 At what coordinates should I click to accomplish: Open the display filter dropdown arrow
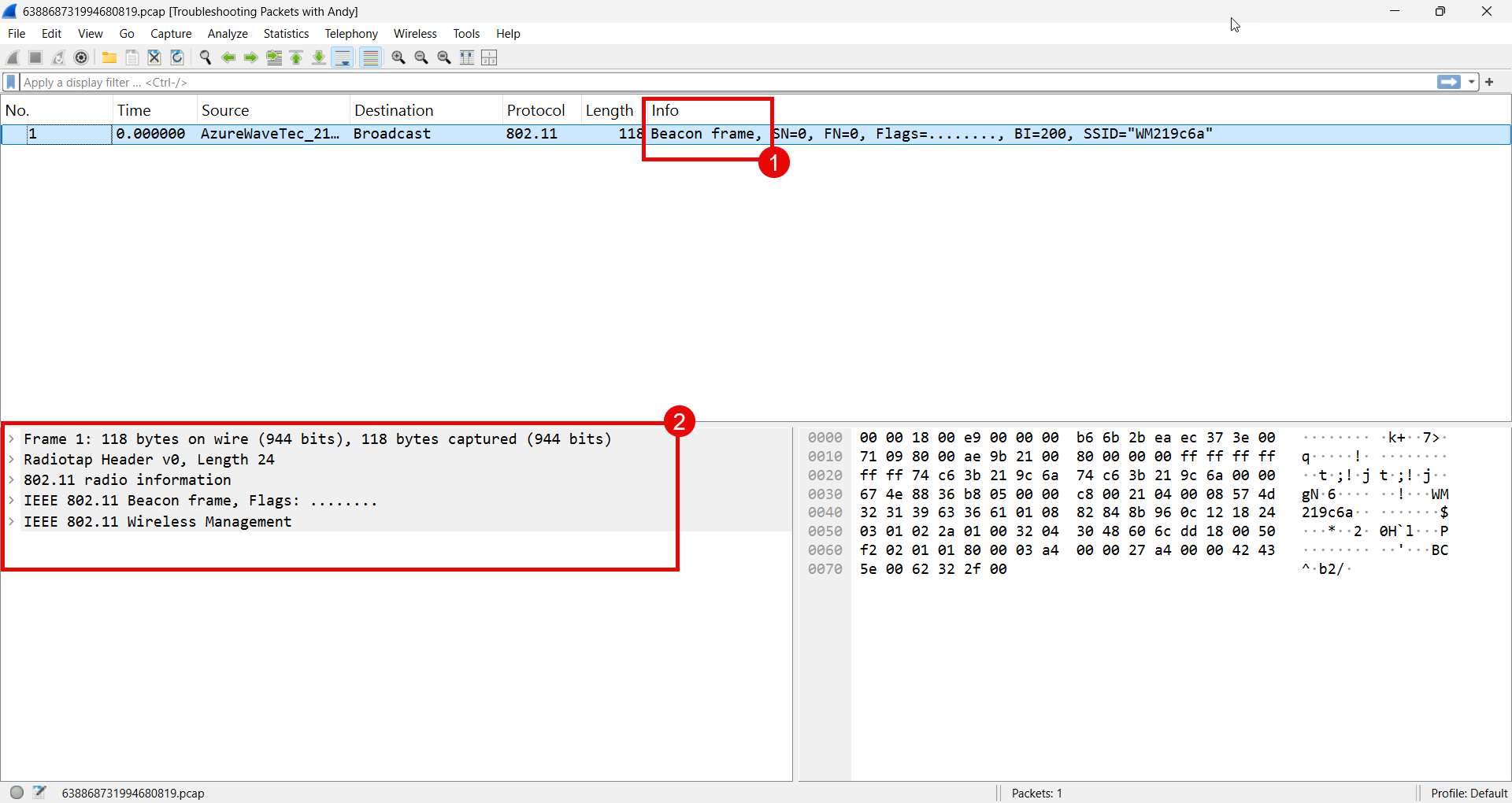pyautogui.click(x=1472, y=82)
